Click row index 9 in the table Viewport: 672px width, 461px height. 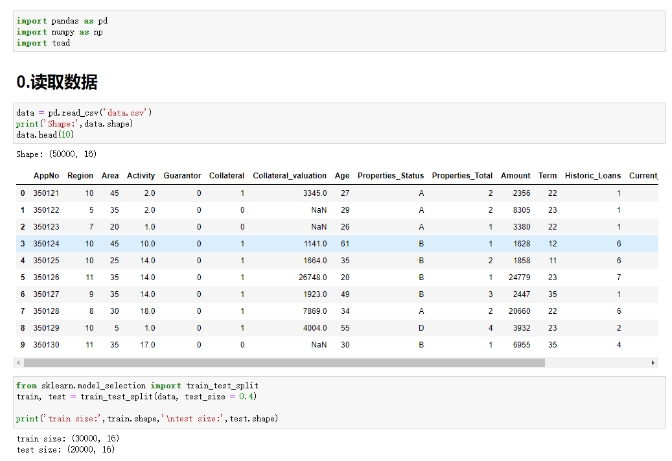click(22, 345)
